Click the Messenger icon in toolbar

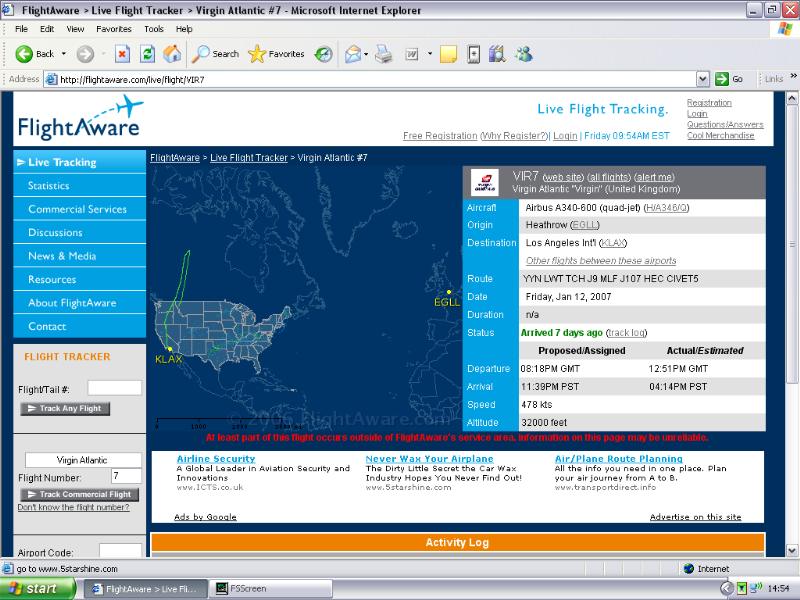coord(523,54)
